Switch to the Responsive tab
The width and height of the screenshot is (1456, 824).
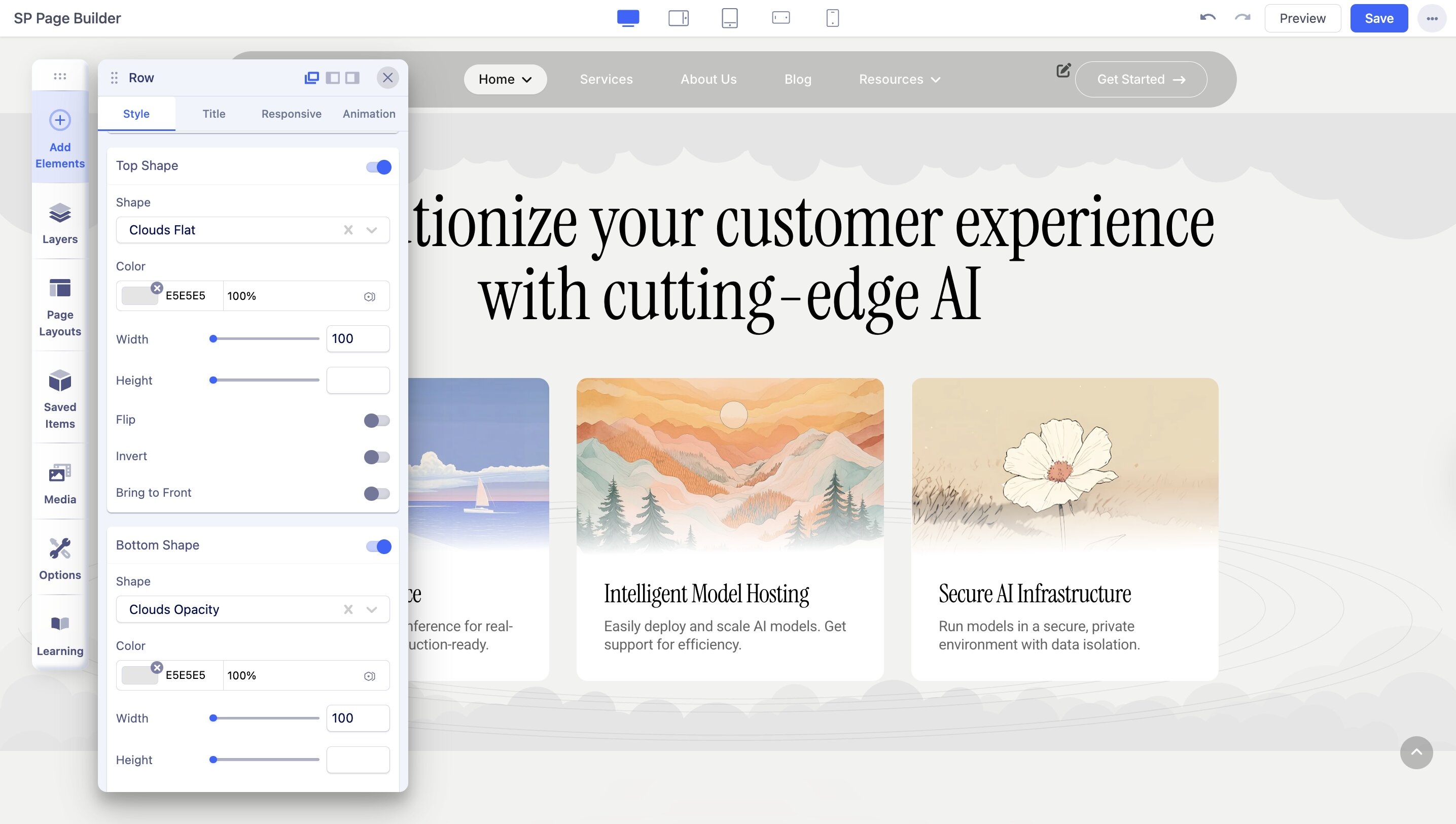click(x=291, y=114)
